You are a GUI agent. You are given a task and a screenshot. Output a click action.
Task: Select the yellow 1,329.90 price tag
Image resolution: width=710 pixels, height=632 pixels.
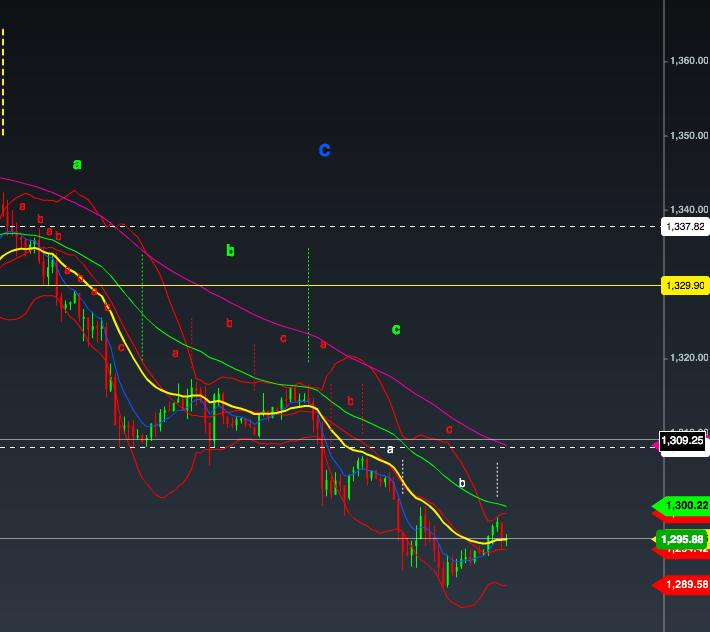[685, 286]
